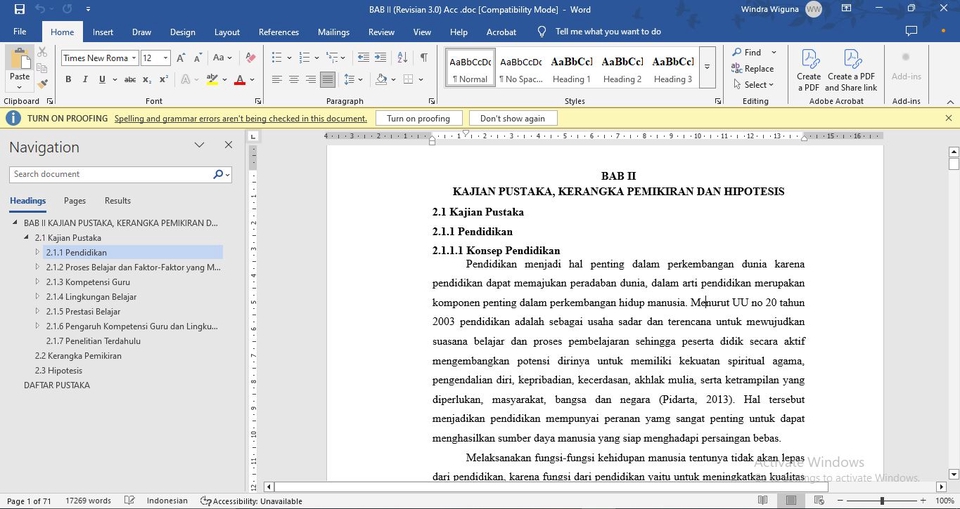
Task: Click the zoom slider in status bar
Action: click(x=882, y=500)
